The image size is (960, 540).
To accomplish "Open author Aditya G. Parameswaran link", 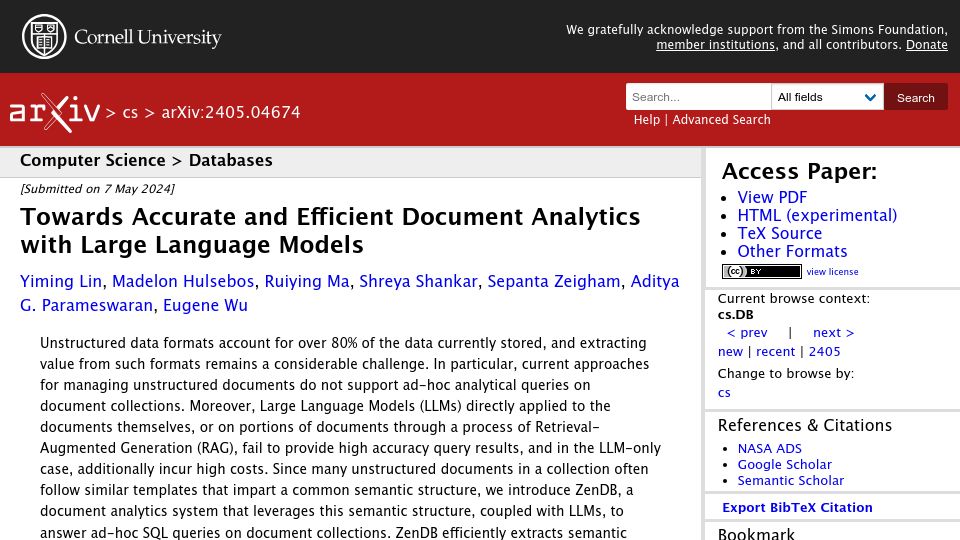I will click(350, 293).
